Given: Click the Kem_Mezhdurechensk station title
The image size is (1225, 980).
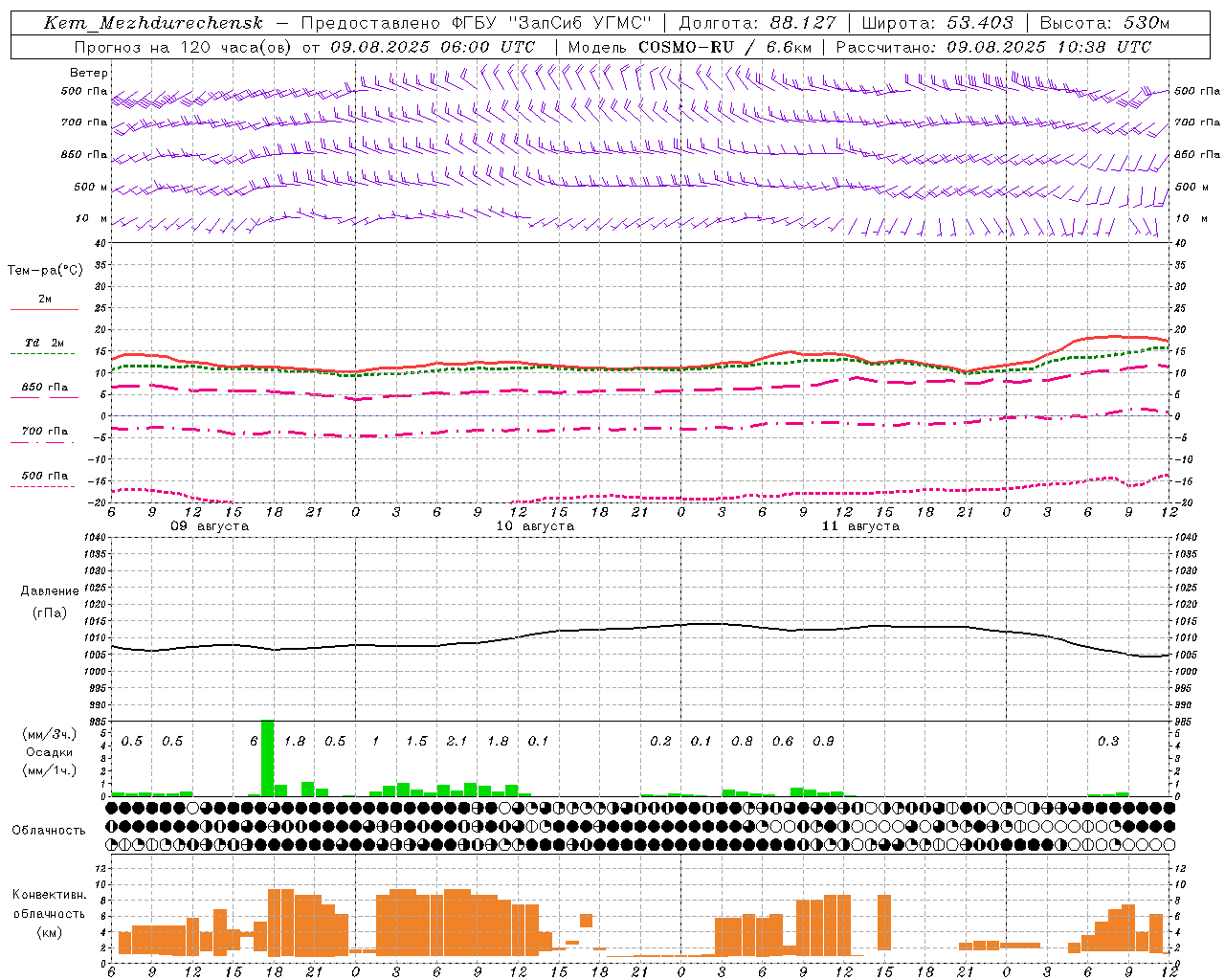Looking at the screenshot, I should [x=153, y=23].
